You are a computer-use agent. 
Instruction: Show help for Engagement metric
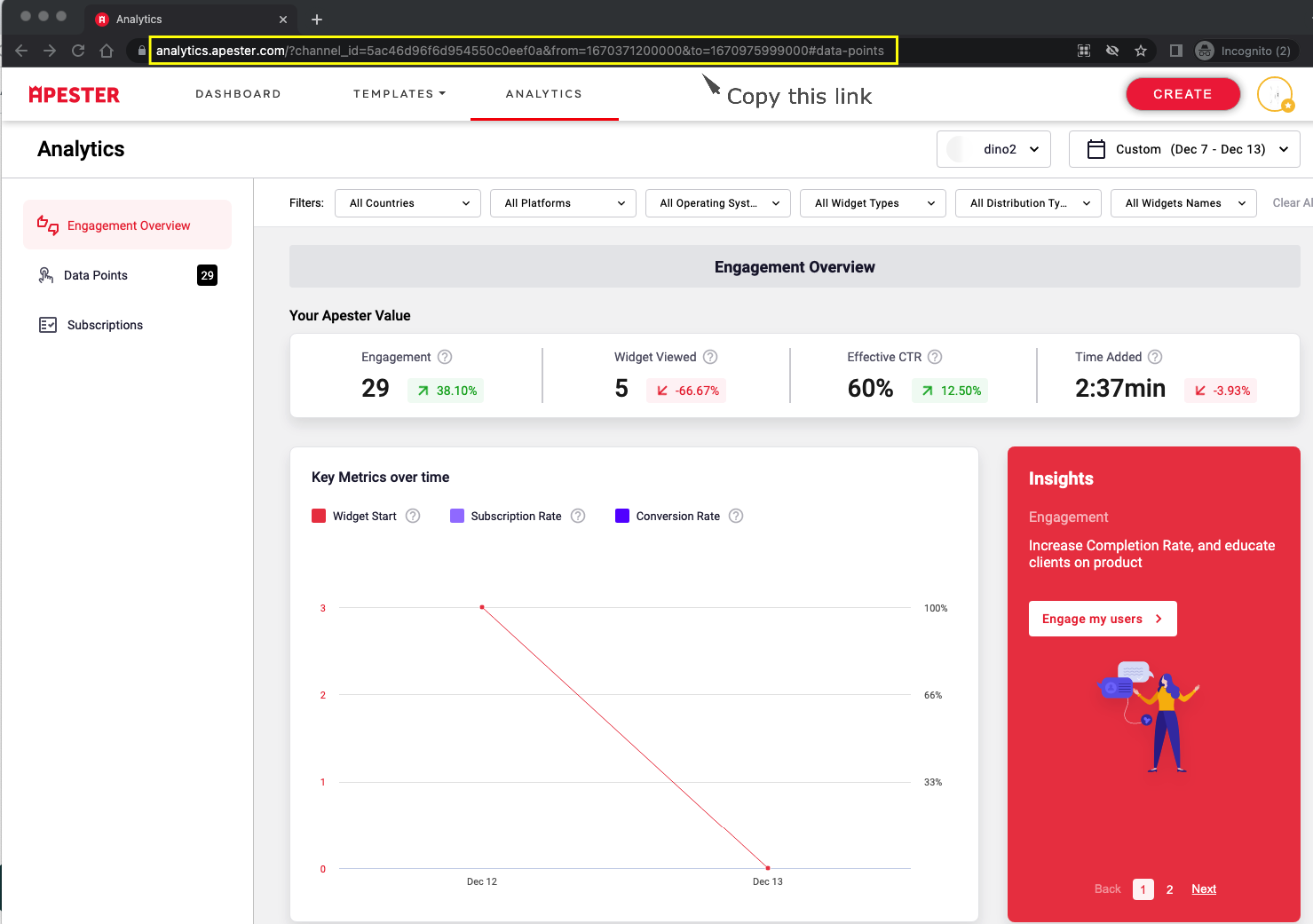(445, 357)
